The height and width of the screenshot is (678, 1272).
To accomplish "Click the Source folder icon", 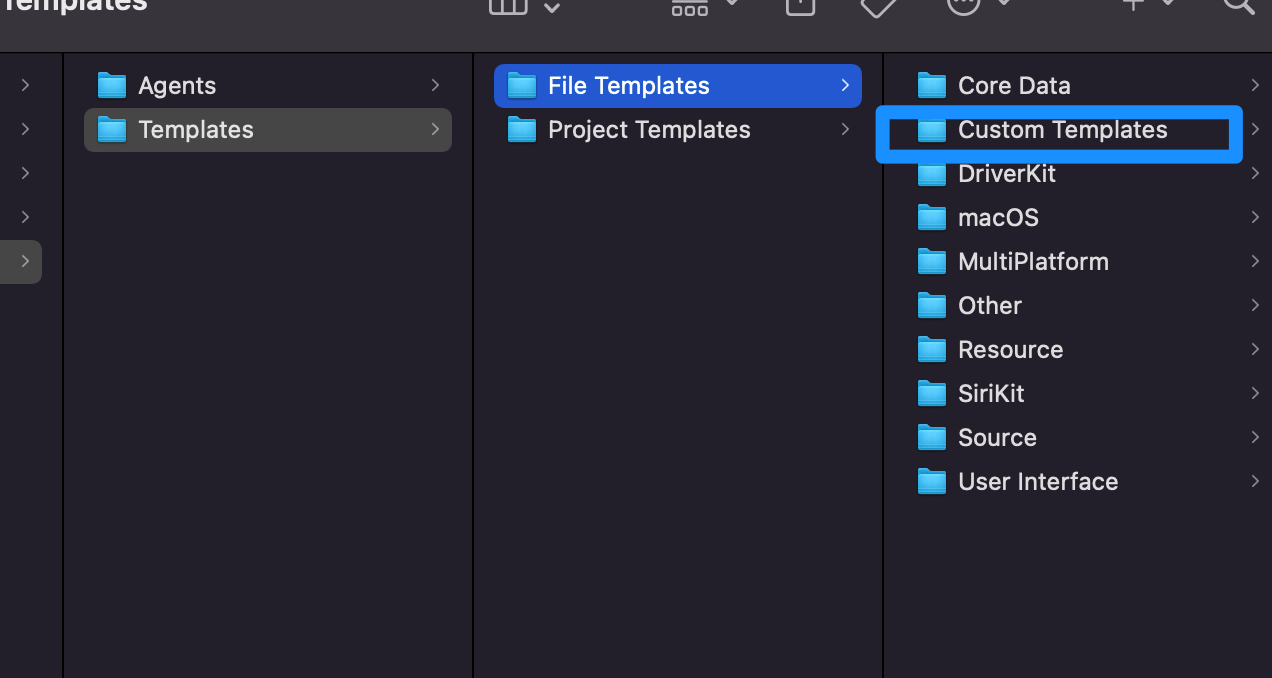I will tap(932, 438).
